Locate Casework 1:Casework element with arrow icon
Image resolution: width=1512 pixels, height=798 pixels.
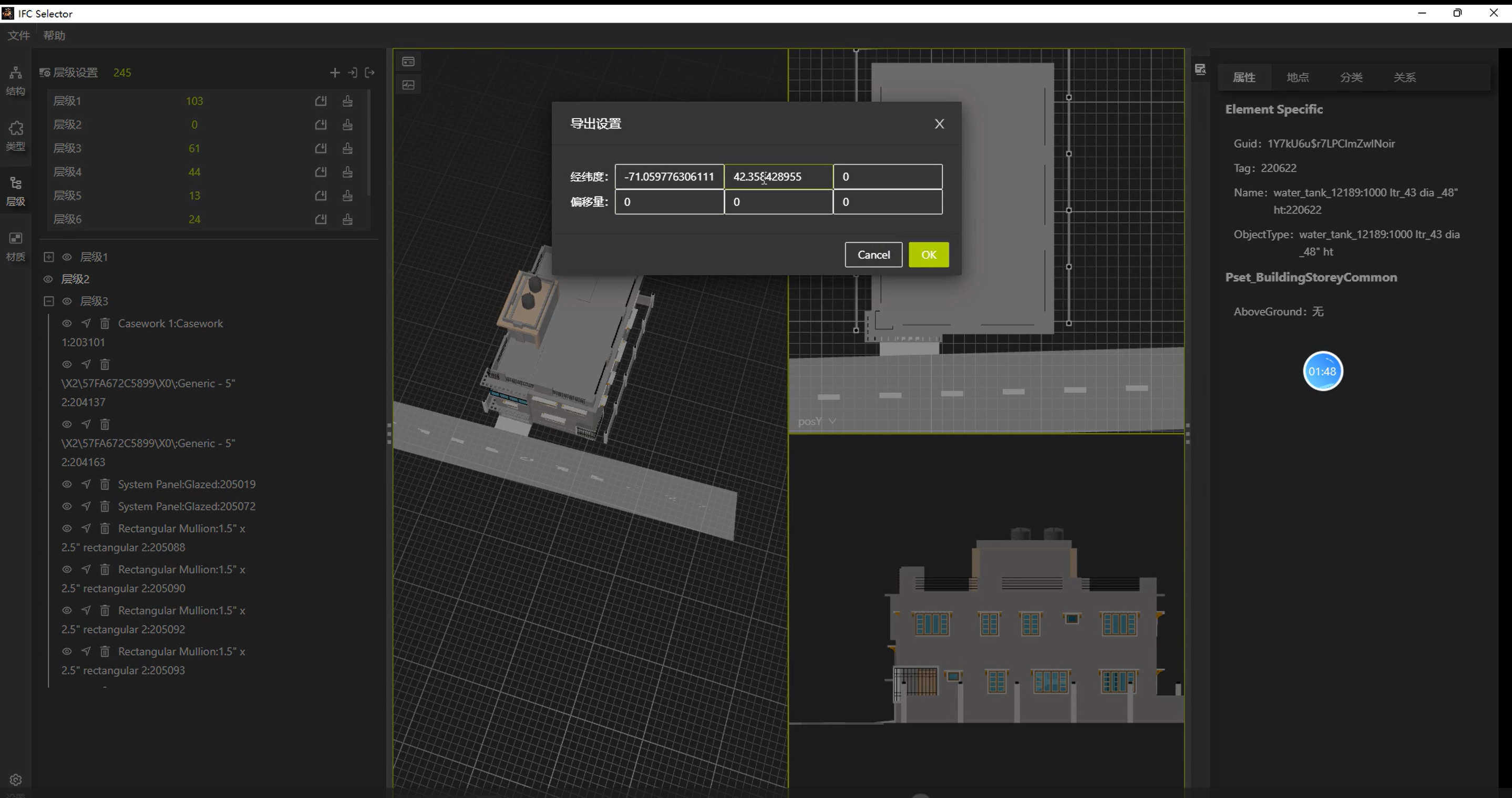pyautogui.click(x=86, y=323)
